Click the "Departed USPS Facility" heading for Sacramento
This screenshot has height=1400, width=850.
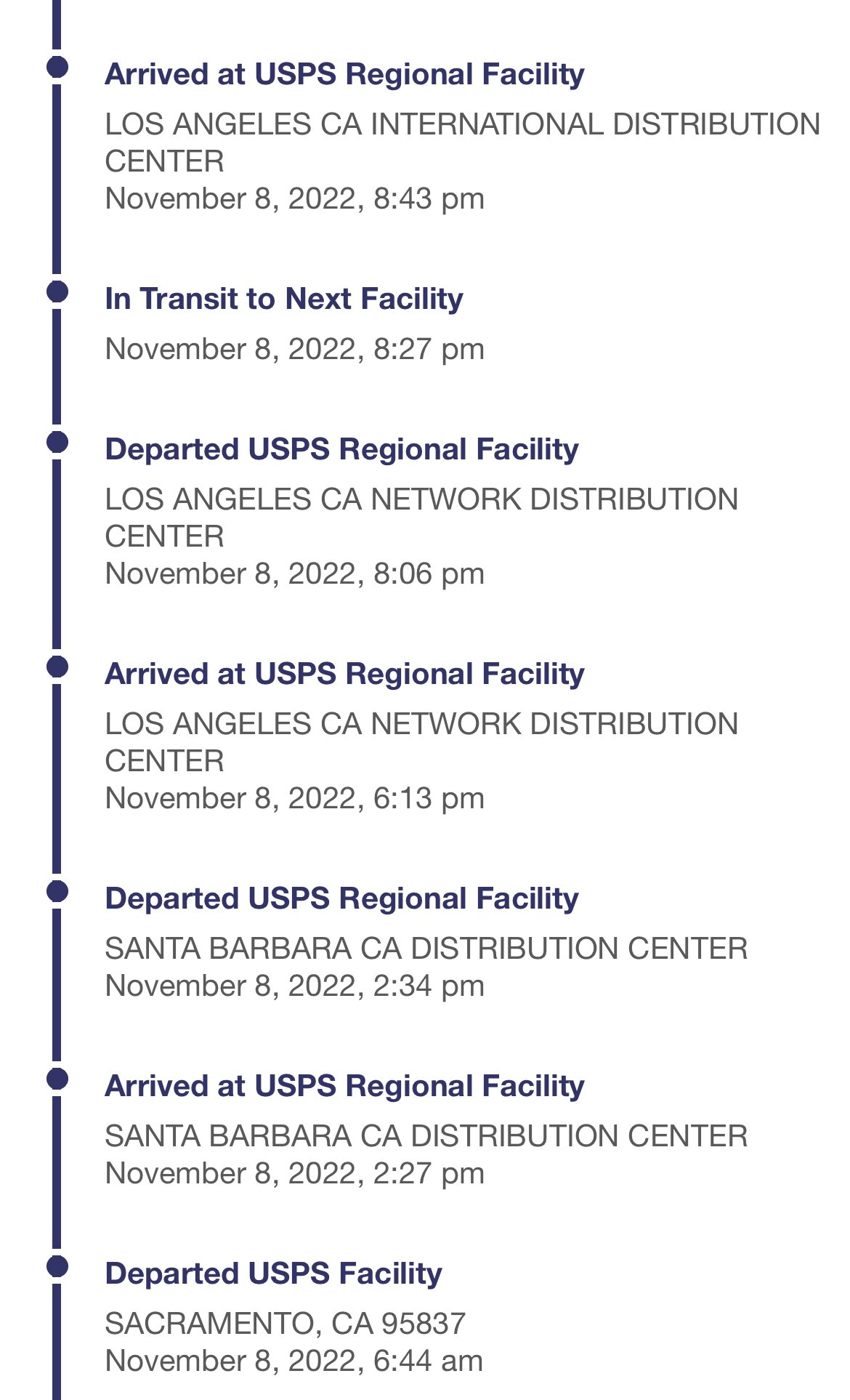[x=273, y=1274]
